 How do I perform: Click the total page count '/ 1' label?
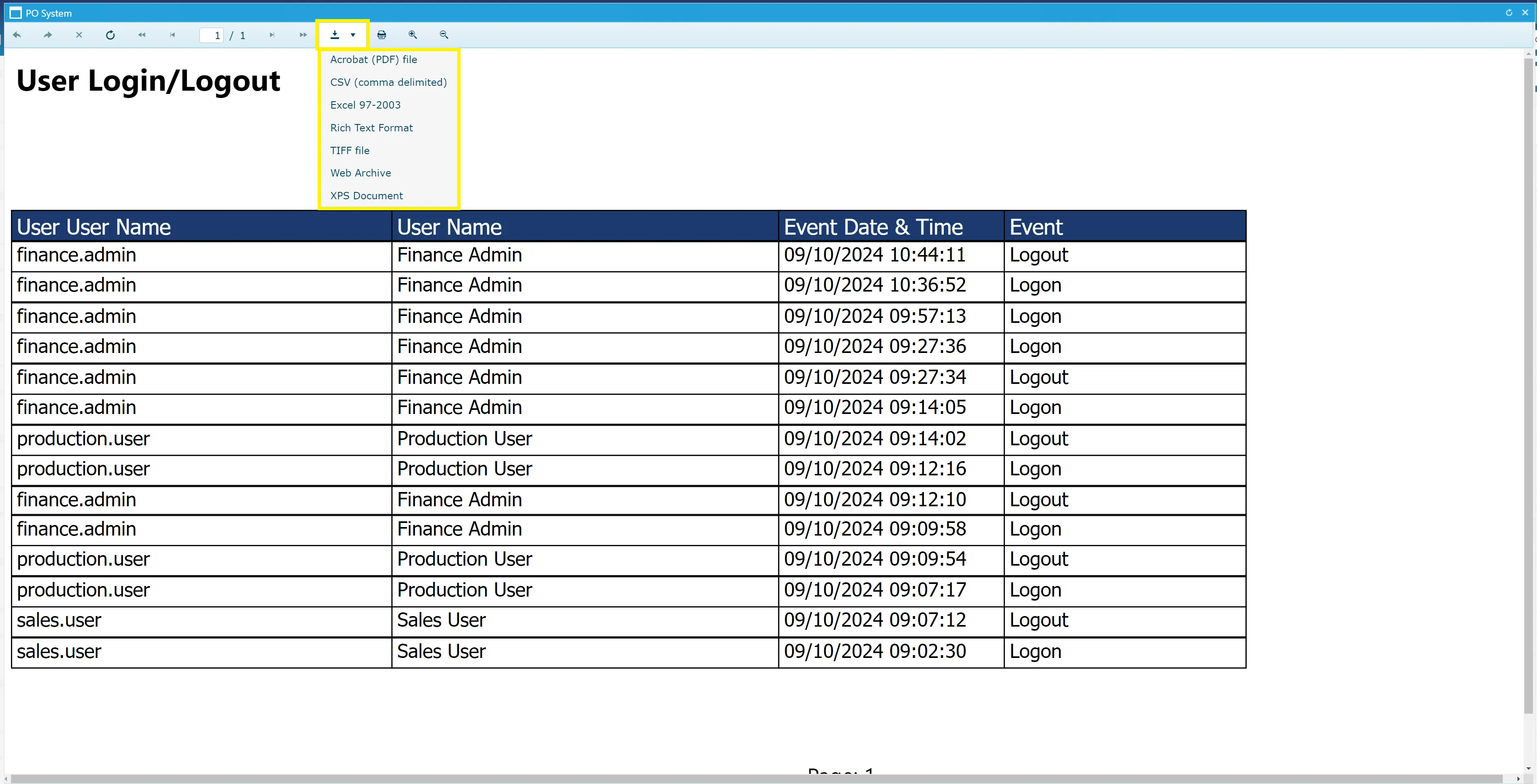coord(238,36)
